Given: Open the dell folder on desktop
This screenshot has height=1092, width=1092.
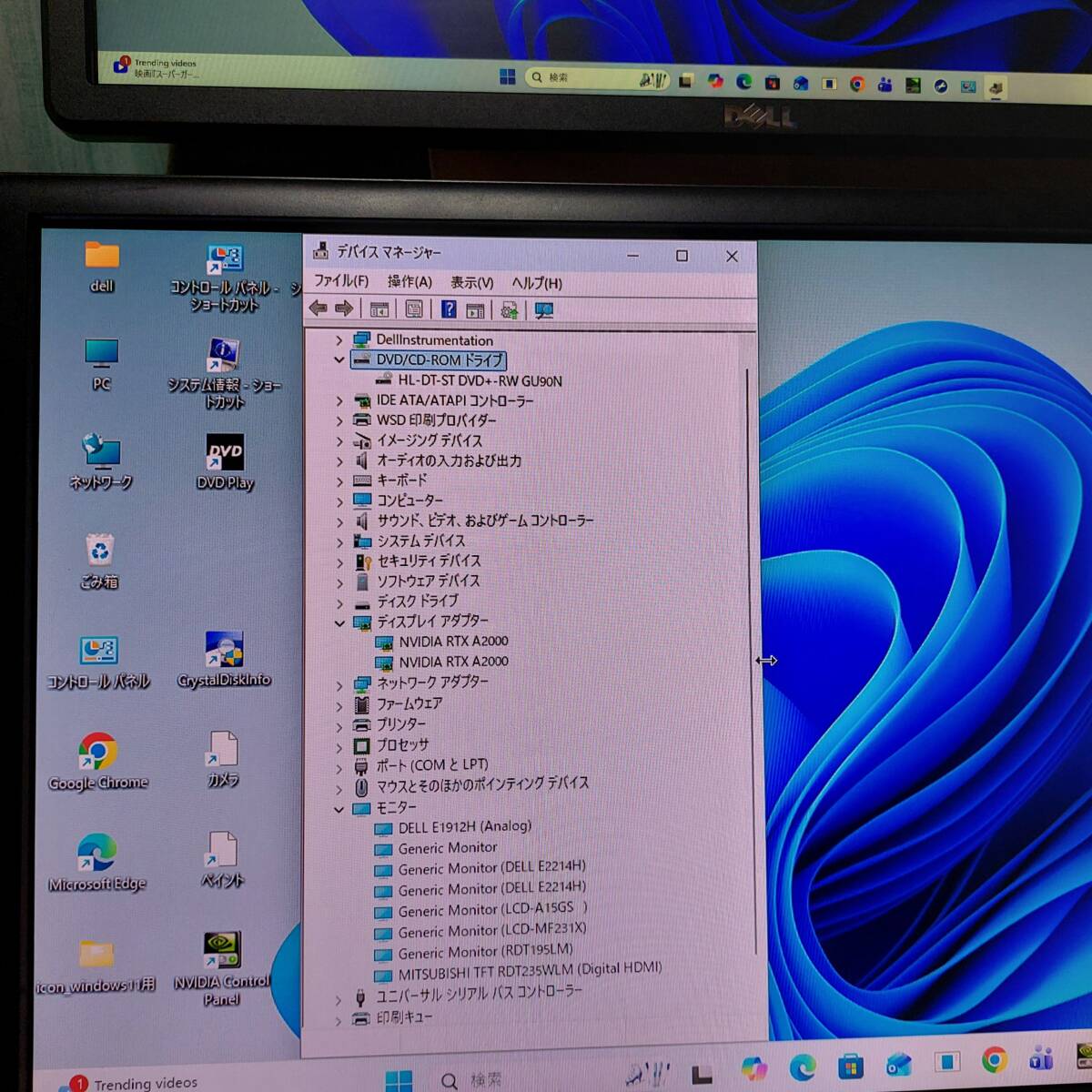Looking at the screenshot, I should 102,267.
